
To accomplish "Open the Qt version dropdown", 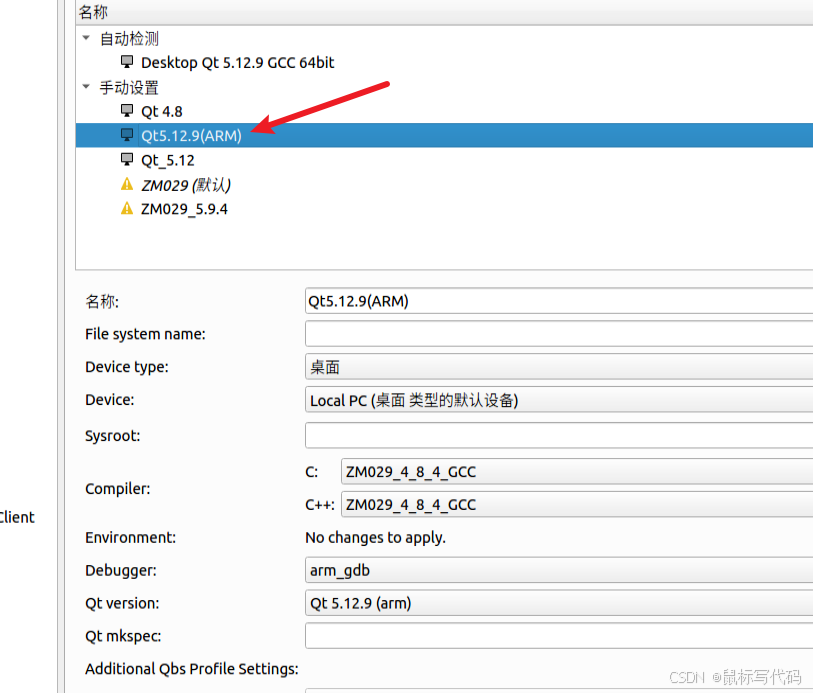I will pyautogui.click(x=559, y=603).
